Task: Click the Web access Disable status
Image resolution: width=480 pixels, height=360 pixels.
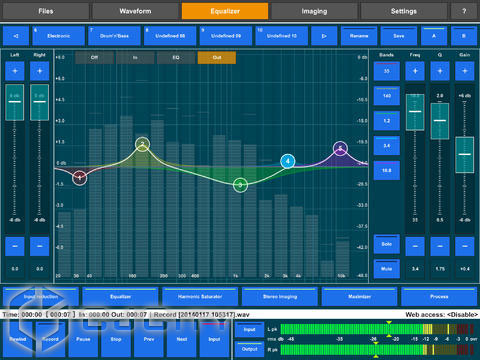Action: (x=442, y=314)
